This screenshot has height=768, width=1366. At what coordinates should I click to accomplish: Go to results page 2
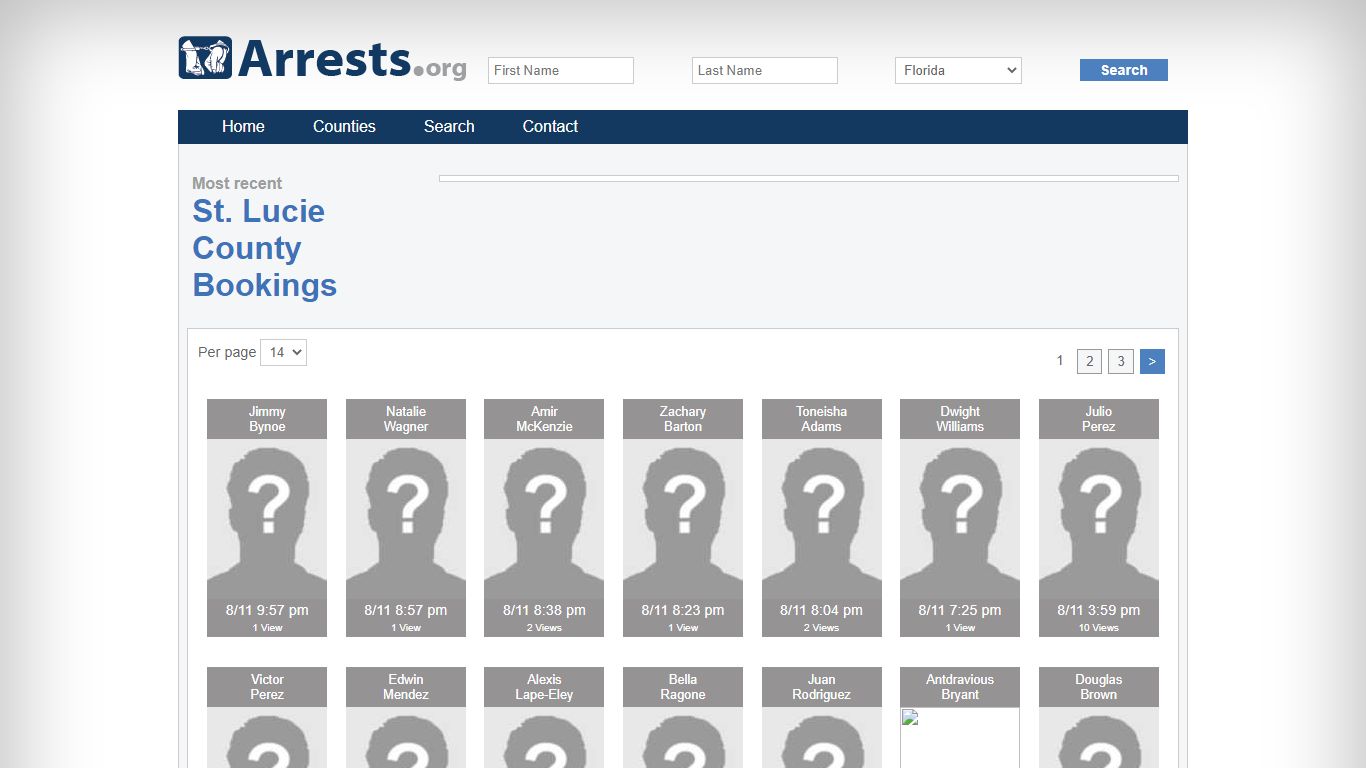point(1089,361)
